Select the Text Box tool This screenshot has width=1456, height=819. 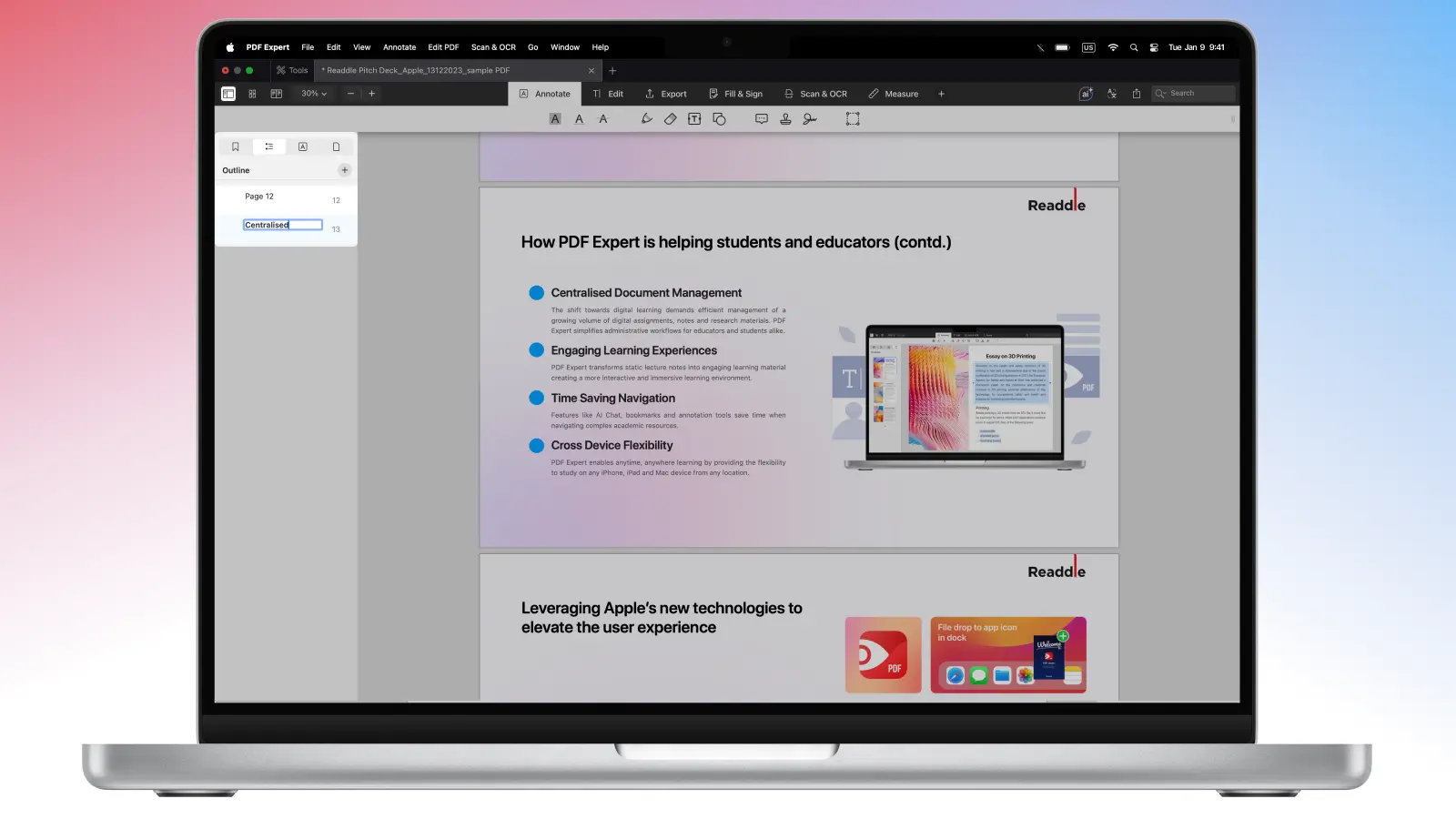[x=694, y=119]
